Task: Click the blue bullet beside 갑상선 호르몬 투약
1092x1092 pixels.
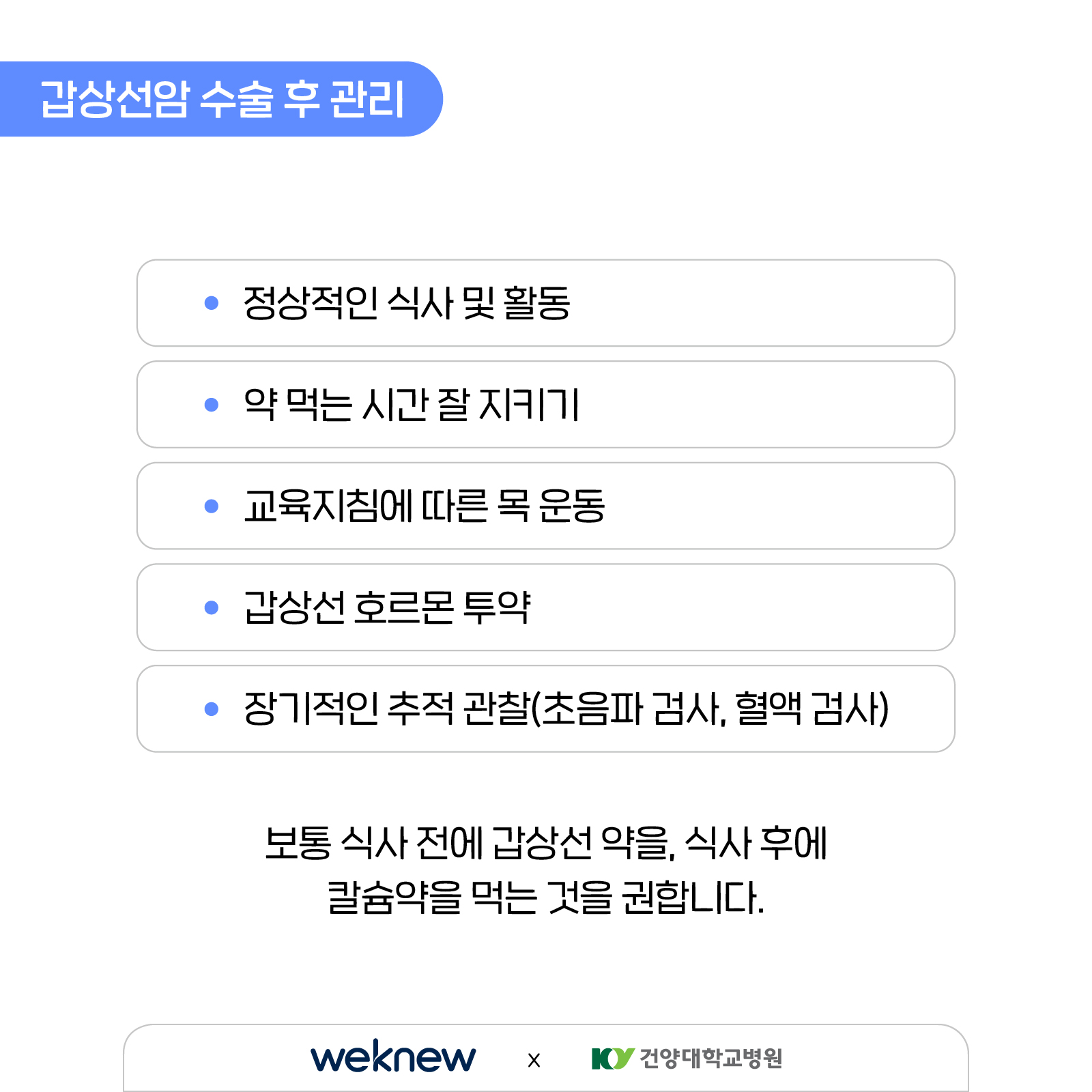Action: [x=212, y=607]
